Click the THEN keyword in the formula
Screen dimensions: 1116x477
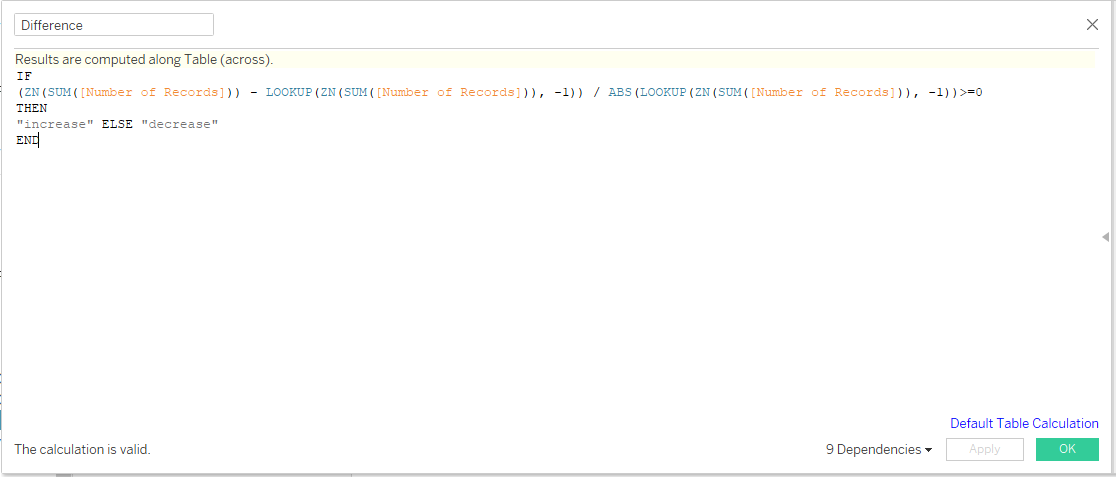click(x=32, y=108)
